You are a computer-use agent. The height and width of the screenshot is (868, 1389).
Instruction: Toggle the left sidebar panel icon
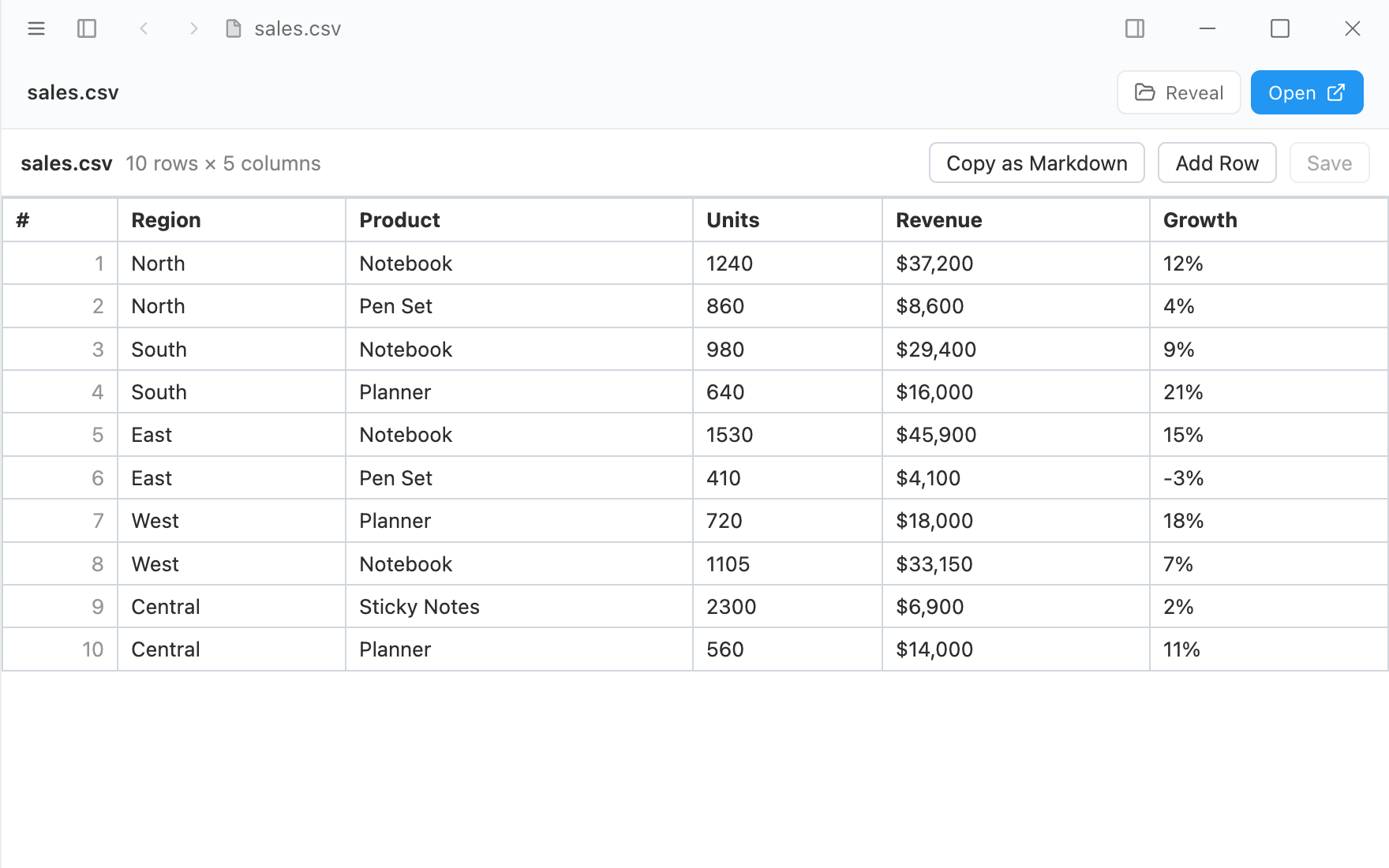point(87,29)
